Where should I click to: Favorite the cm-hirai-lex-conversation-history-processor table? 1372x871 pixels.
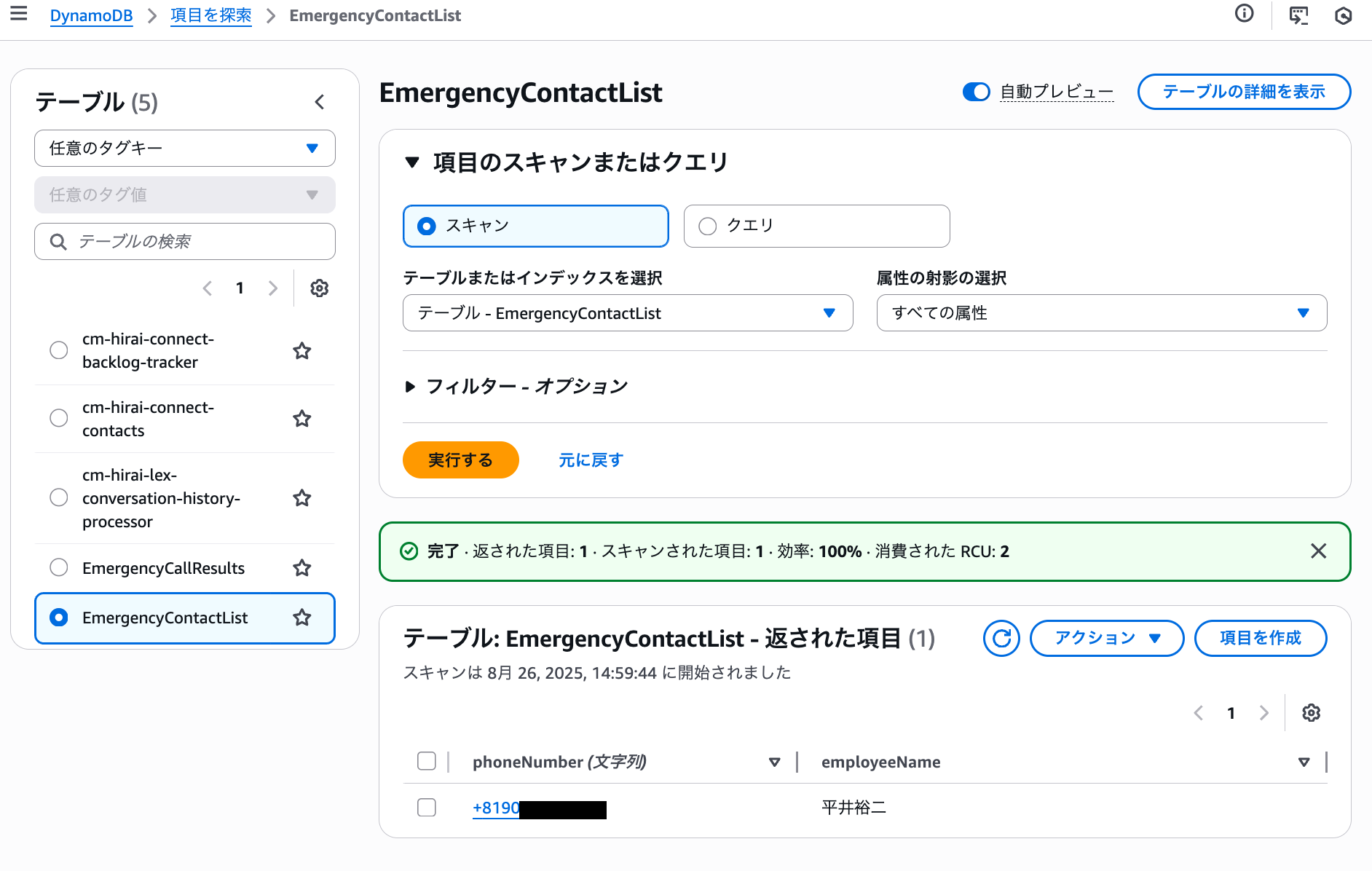click(x=301, y=498)
